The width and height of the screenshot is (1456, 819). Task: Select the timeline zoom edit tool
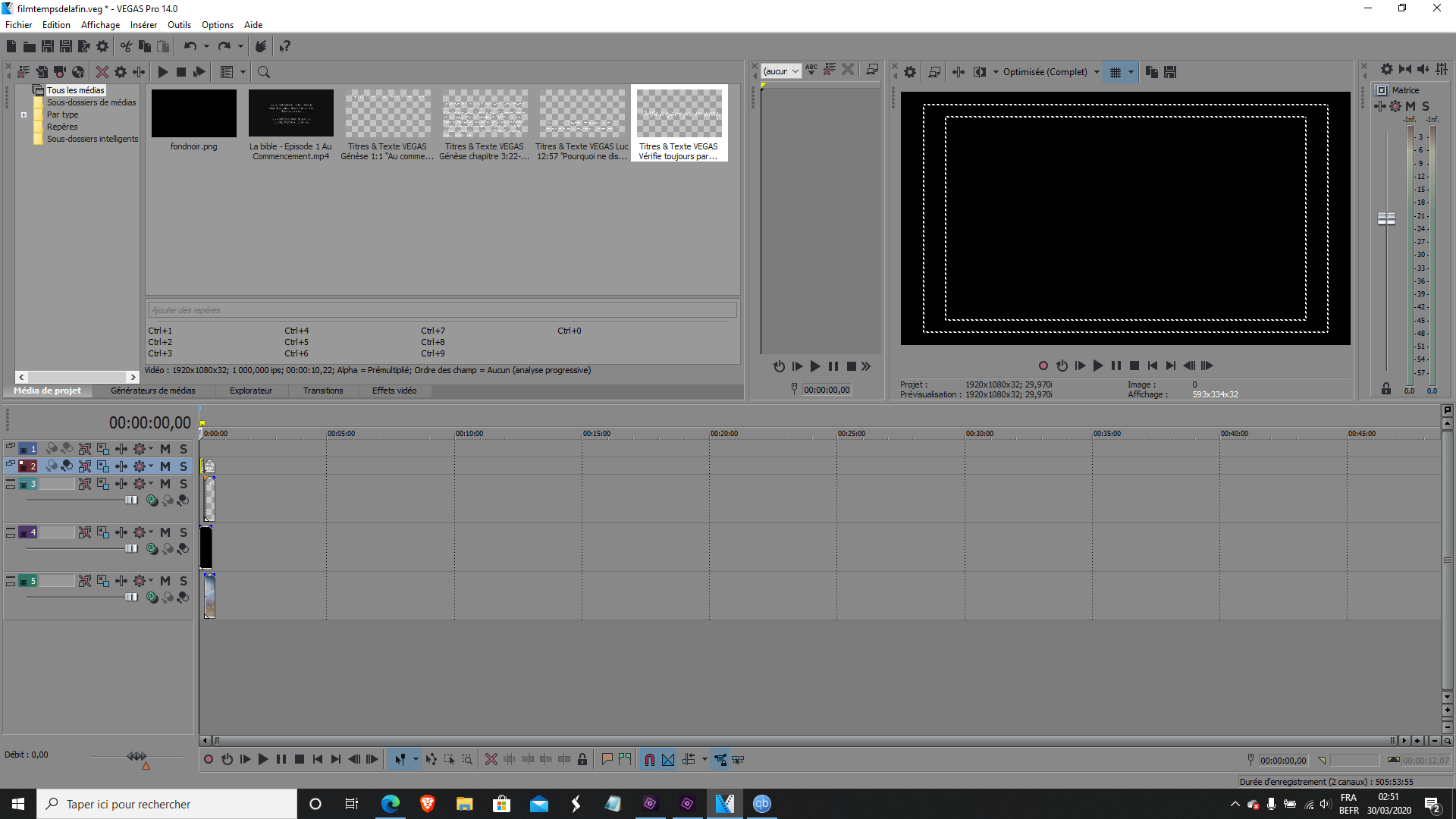pyautogui.click(x=467, y=760)
